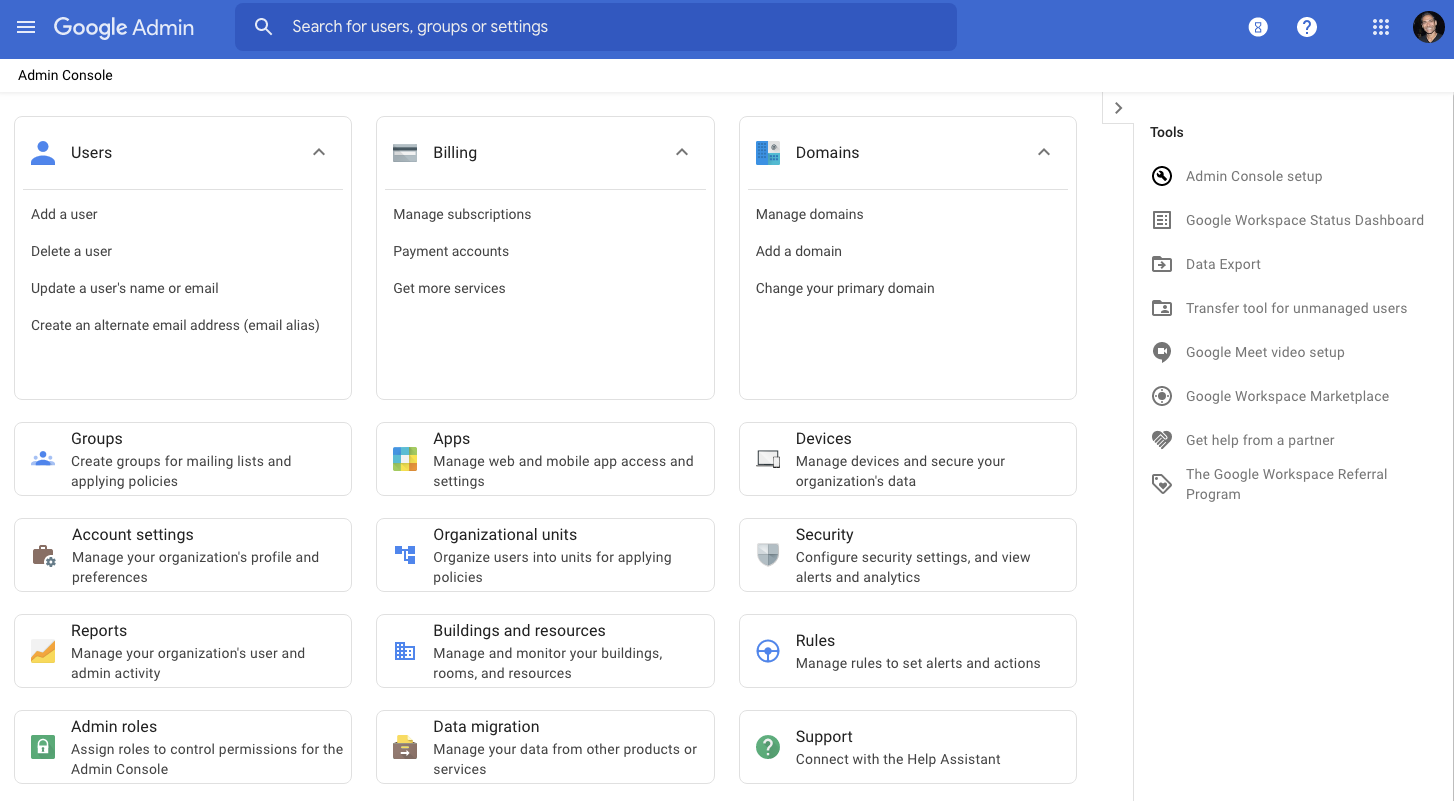Viewport: 1454px width, 801px height.
Task: Click the Admin Console setup clock icon
Action: click(x=1161, y=176)
